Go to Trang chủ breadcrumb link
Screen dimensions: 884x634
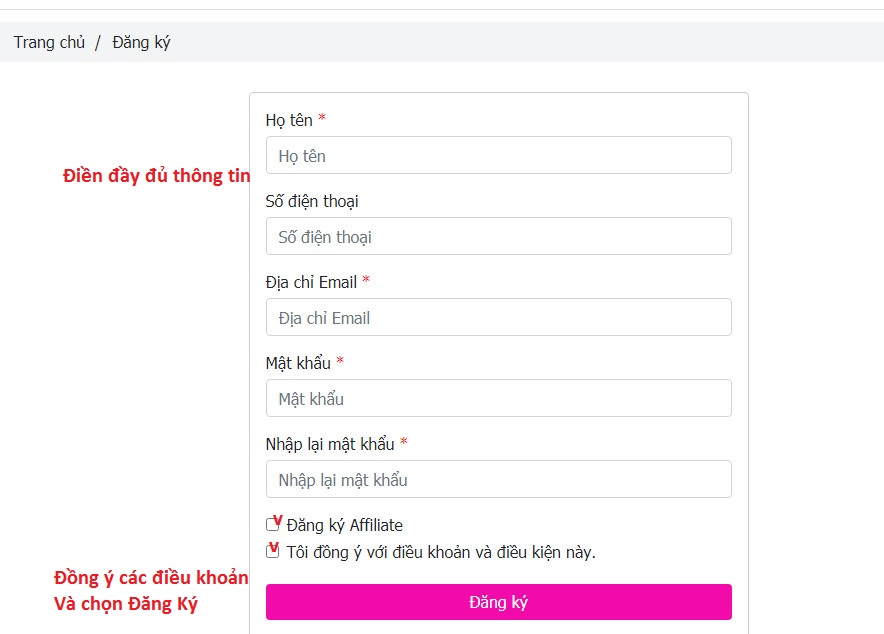(49, 42)
